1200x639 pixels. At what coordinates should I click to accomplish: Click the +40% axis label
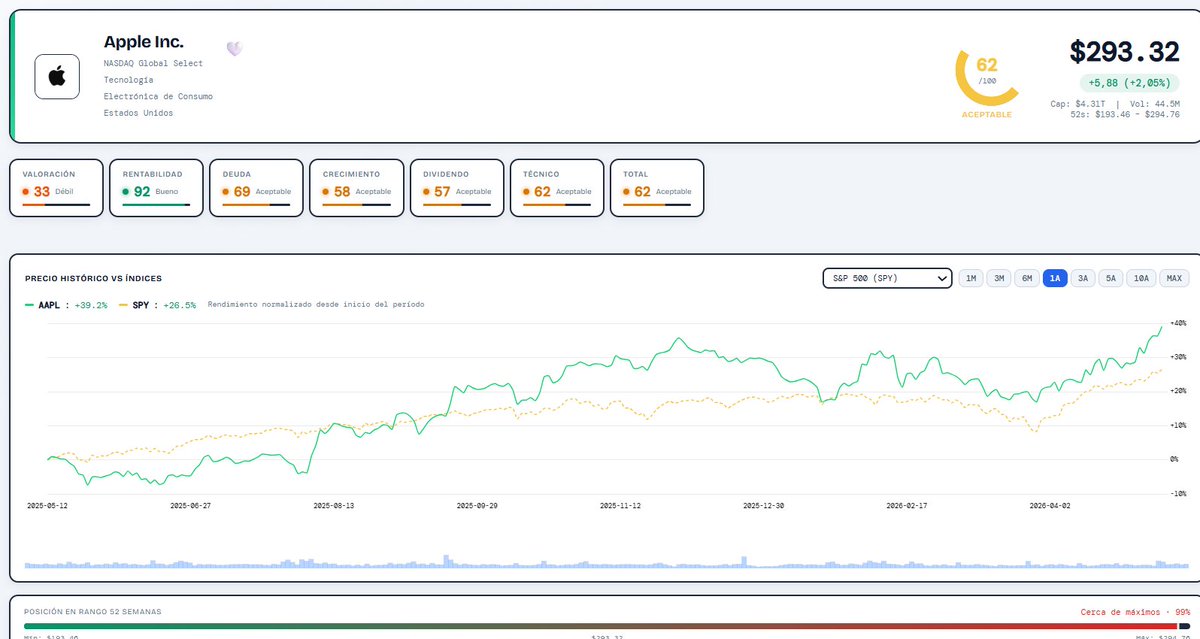pyautogui.click(x=1177, y=323)
